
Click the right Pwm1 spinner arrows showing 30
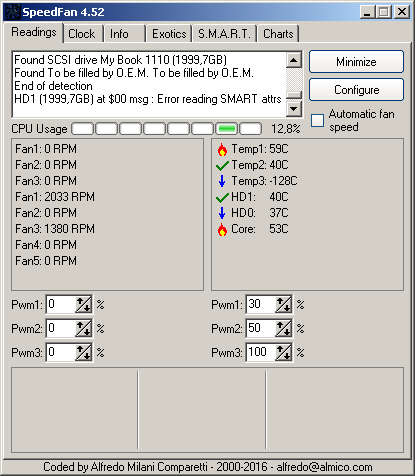click(283, 304)
